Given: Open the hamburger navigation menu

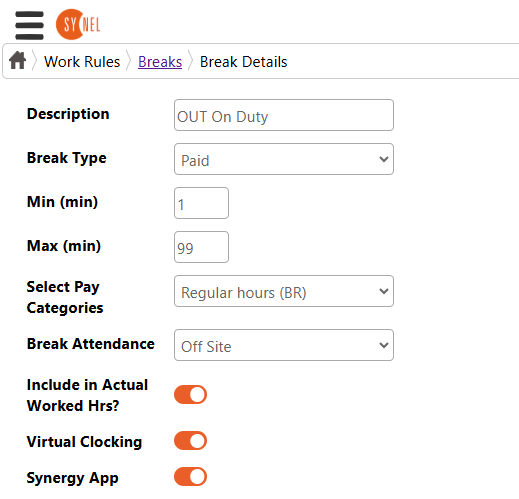Looking at the screenshot, I should (29, 25).
